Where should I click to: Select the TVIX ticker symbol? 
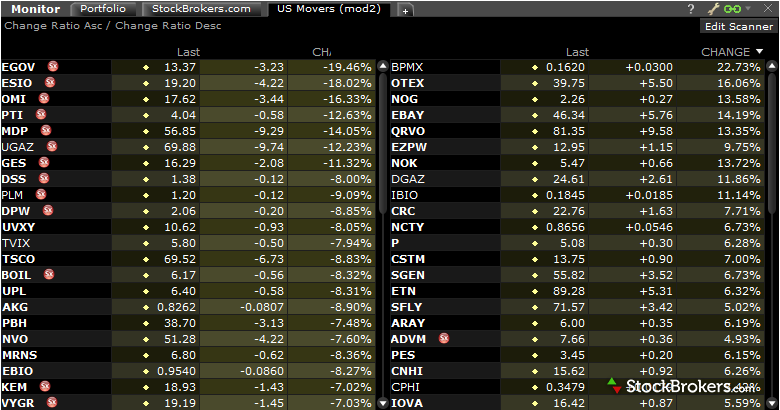pyautogui.click(x=16, y=243)
